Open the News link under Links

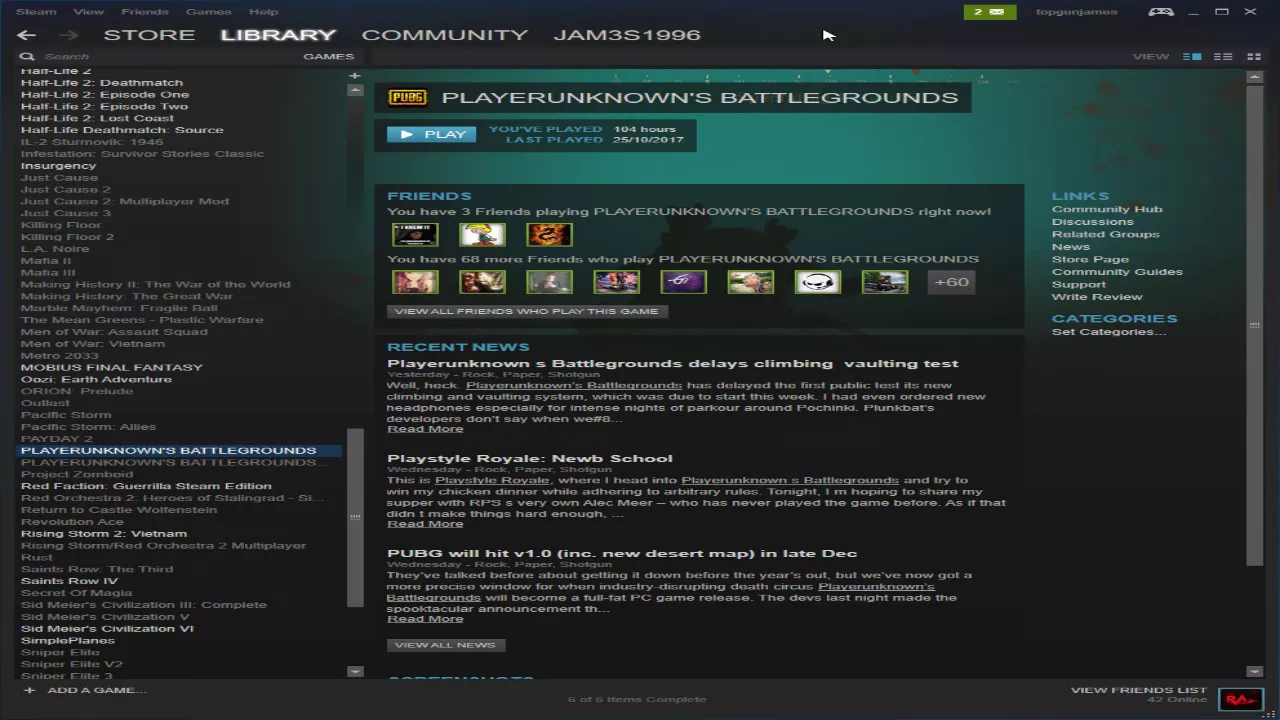(1070, 247)
